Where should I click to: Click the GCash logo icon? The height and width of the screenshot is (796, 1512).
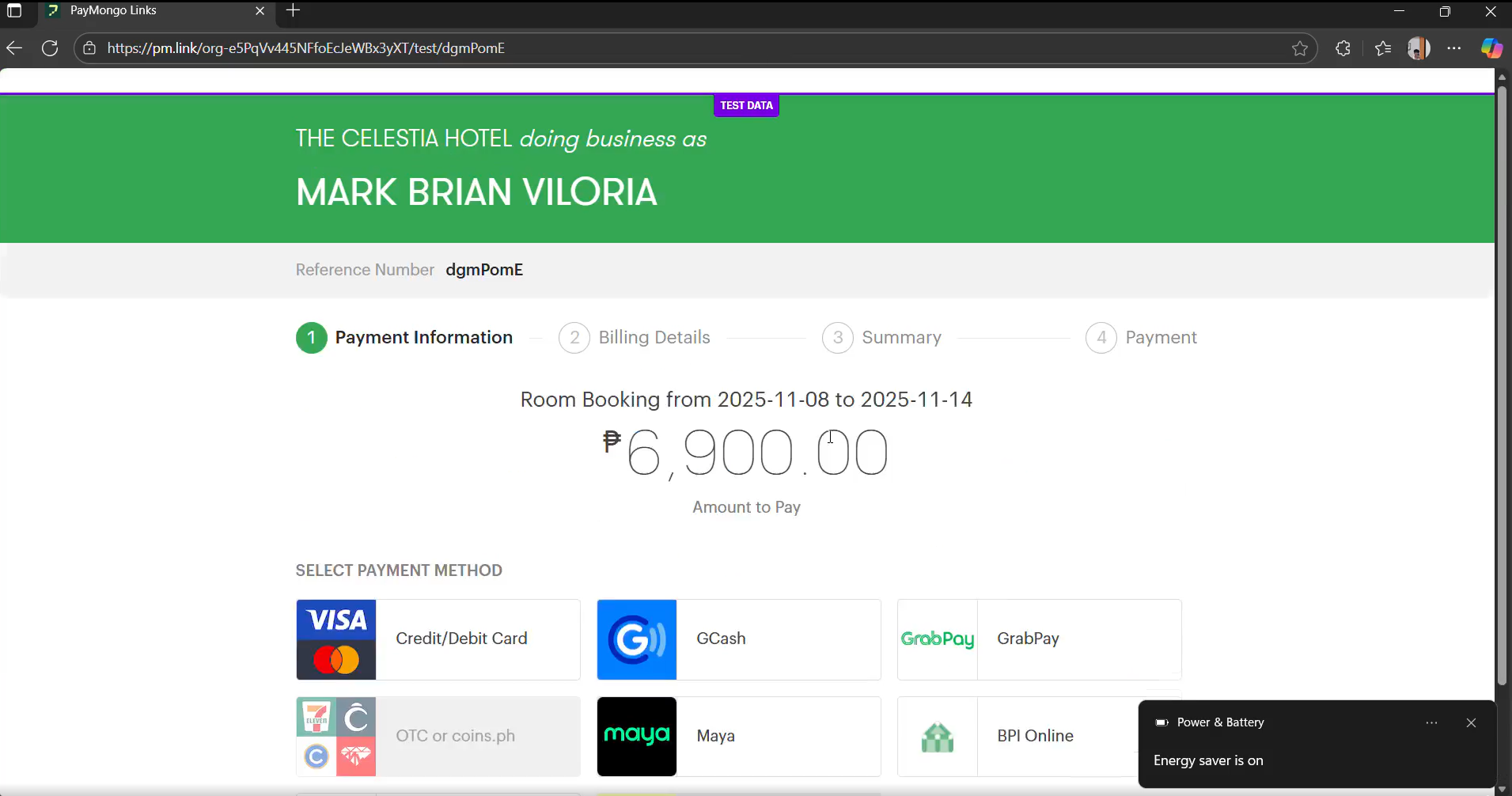(637, 639)
